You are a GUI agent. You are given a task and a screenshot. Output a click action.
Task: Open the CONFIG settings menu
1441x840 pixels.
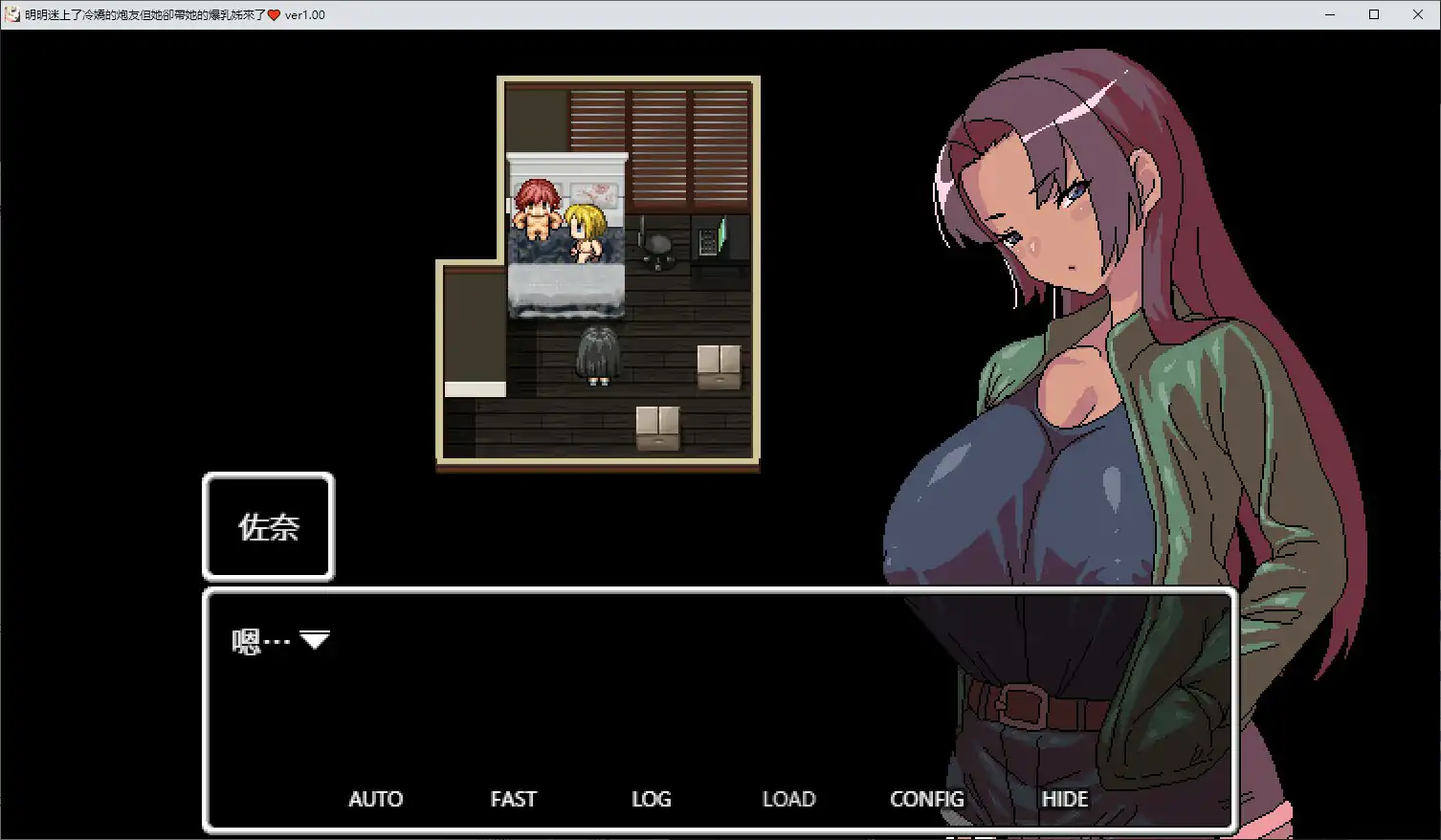[926, 799]
